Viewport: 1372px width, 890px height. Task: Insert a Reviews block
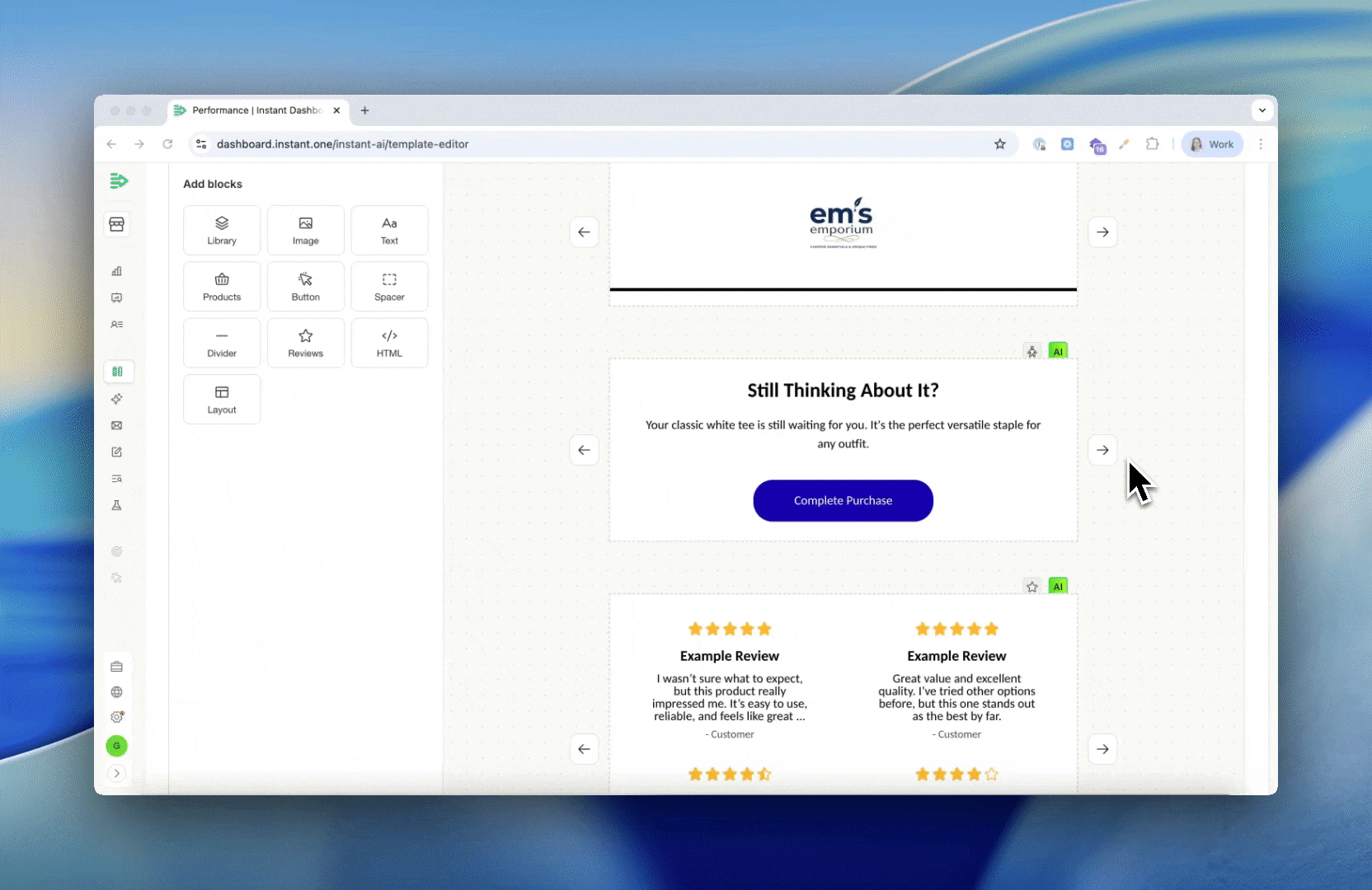[305, 343]
